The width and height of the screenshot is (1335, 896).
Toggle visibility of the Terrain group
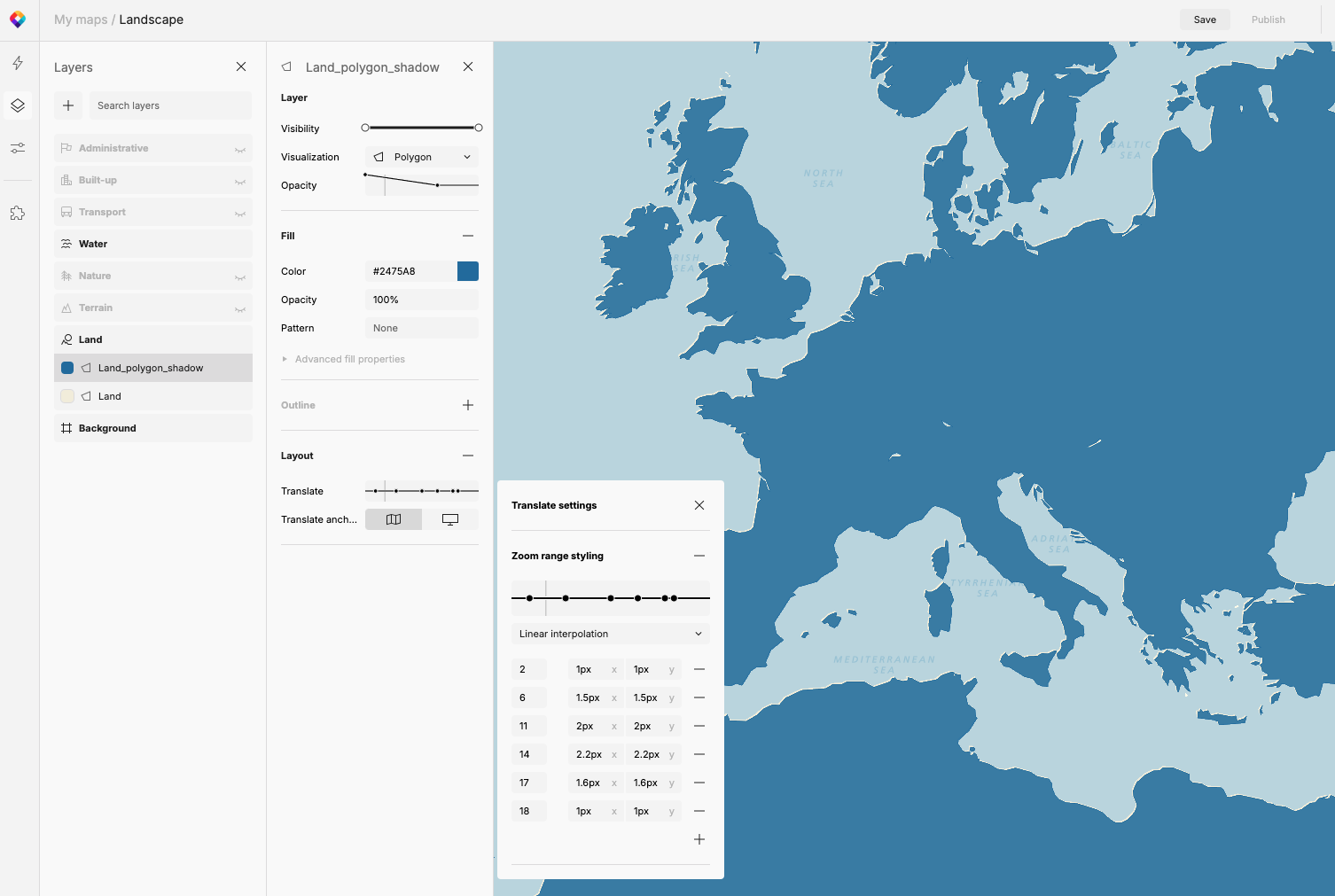tap(239, 308)
